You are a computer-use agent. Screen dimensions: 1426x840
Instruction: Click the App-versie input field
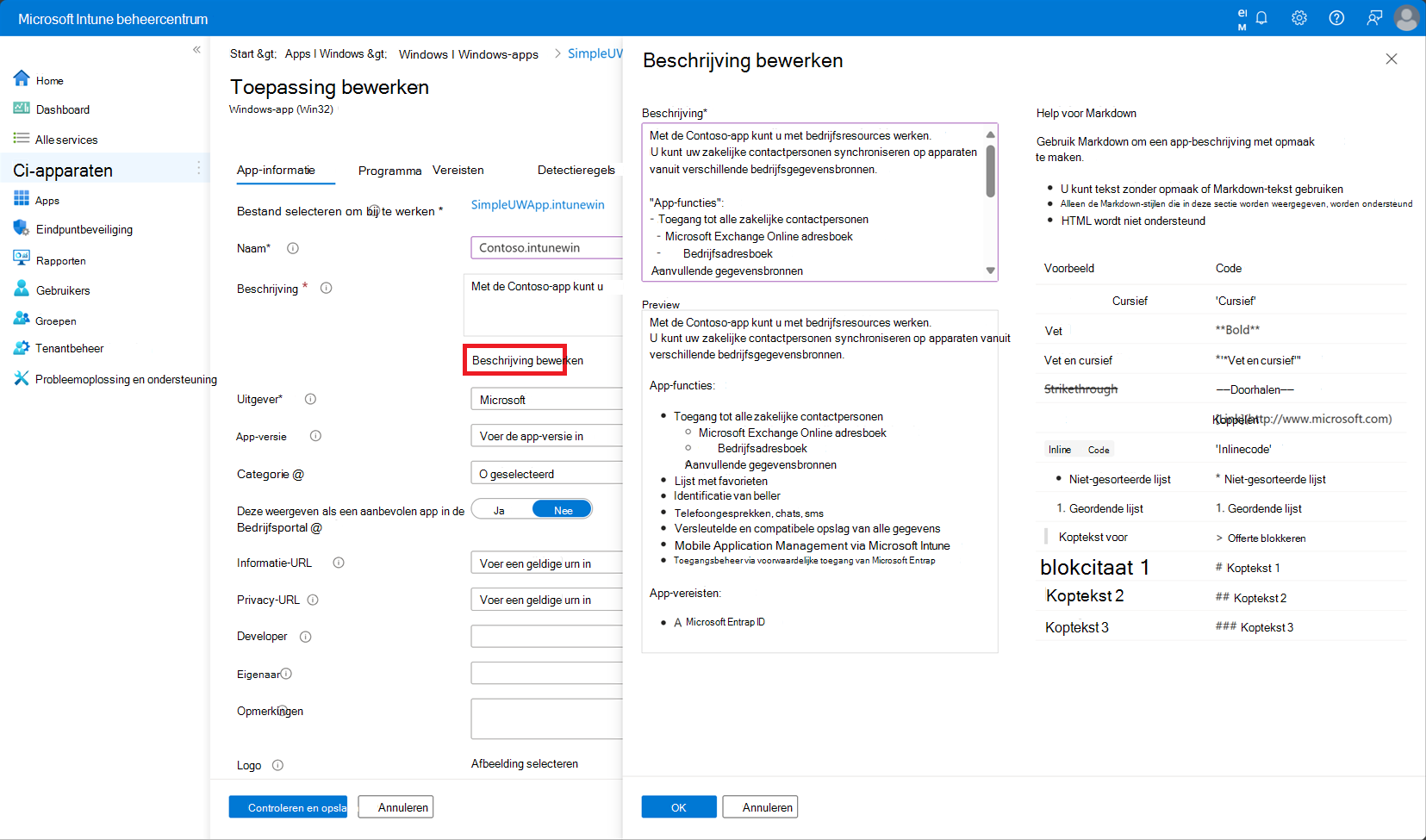pos(546,436)
